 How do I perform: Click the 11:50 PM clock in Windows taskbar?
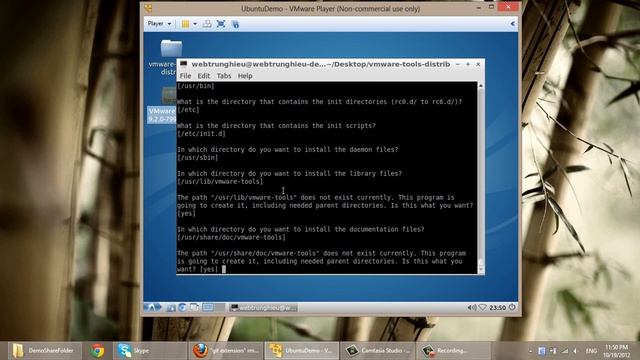tap(616, 351)
